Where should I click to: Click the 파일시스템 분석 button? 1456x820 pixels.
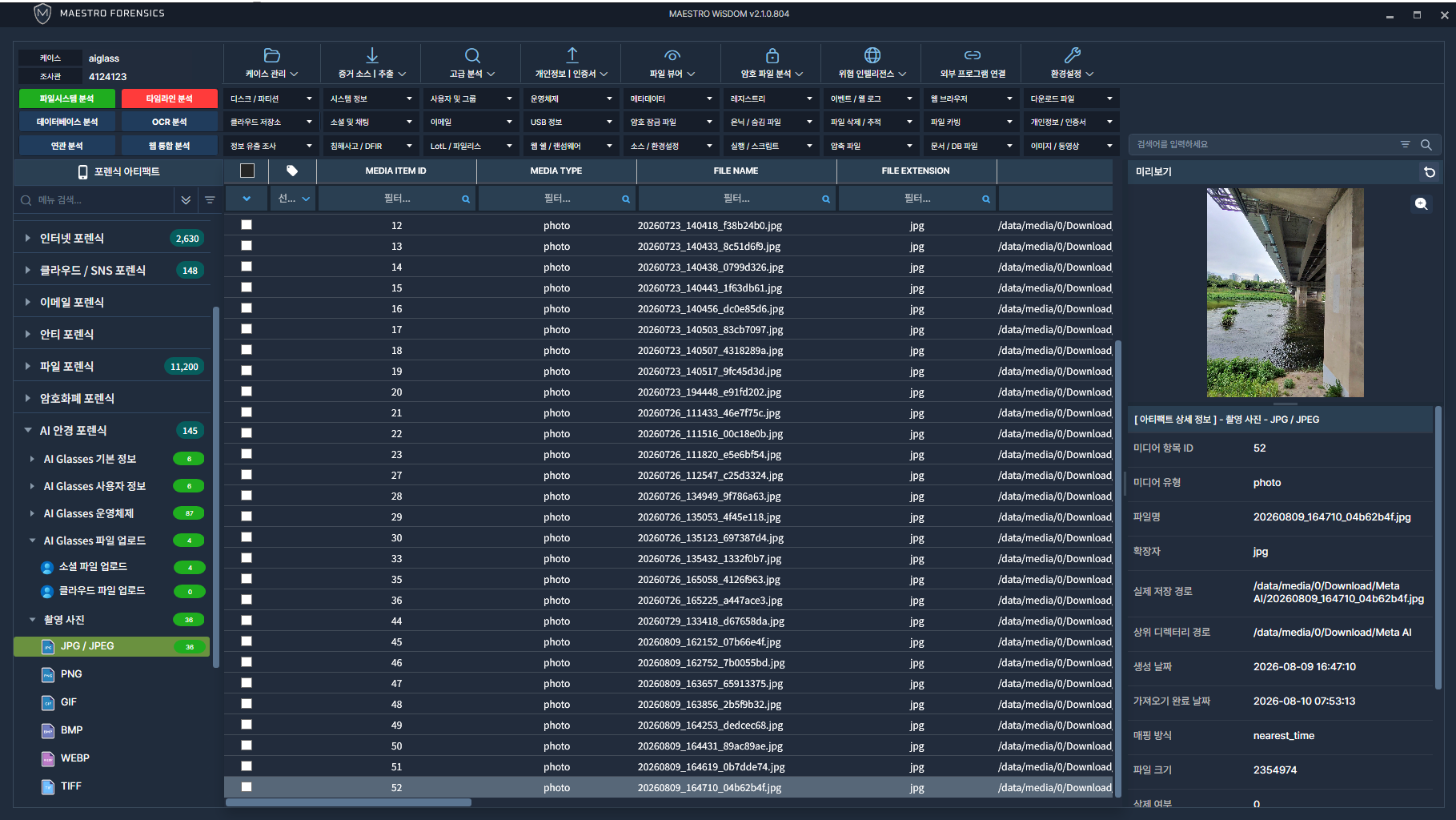click(67, 99)
